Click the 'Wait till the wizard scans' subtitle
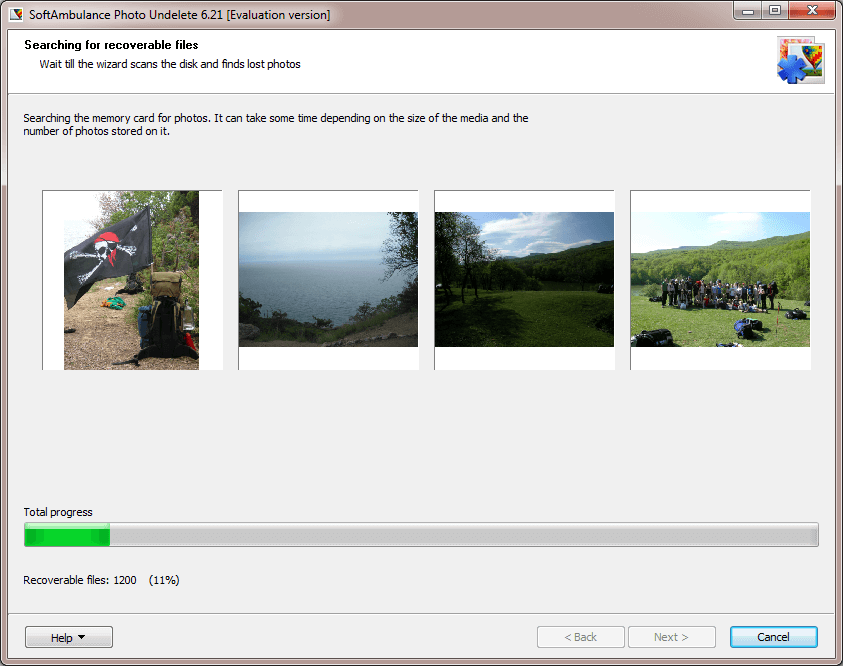 [170, 64]
